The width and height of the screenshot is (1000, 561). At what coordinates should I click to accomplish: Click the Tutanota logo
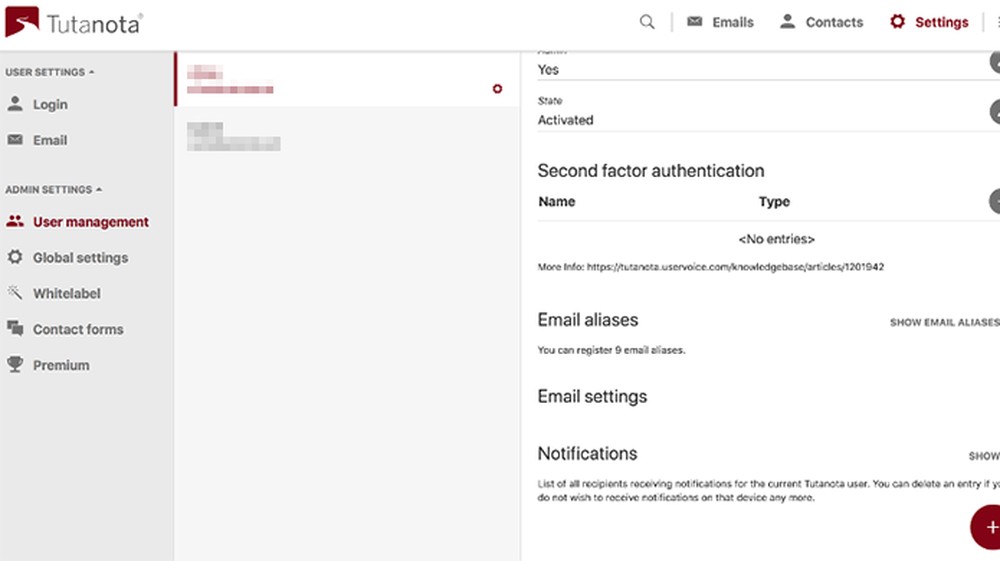73,22
